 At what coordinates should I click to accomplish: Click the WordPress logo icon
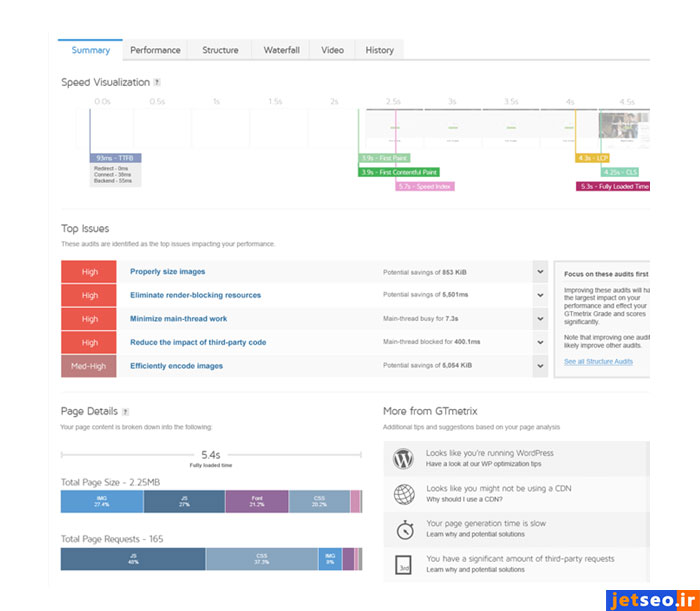coord(403,458)
